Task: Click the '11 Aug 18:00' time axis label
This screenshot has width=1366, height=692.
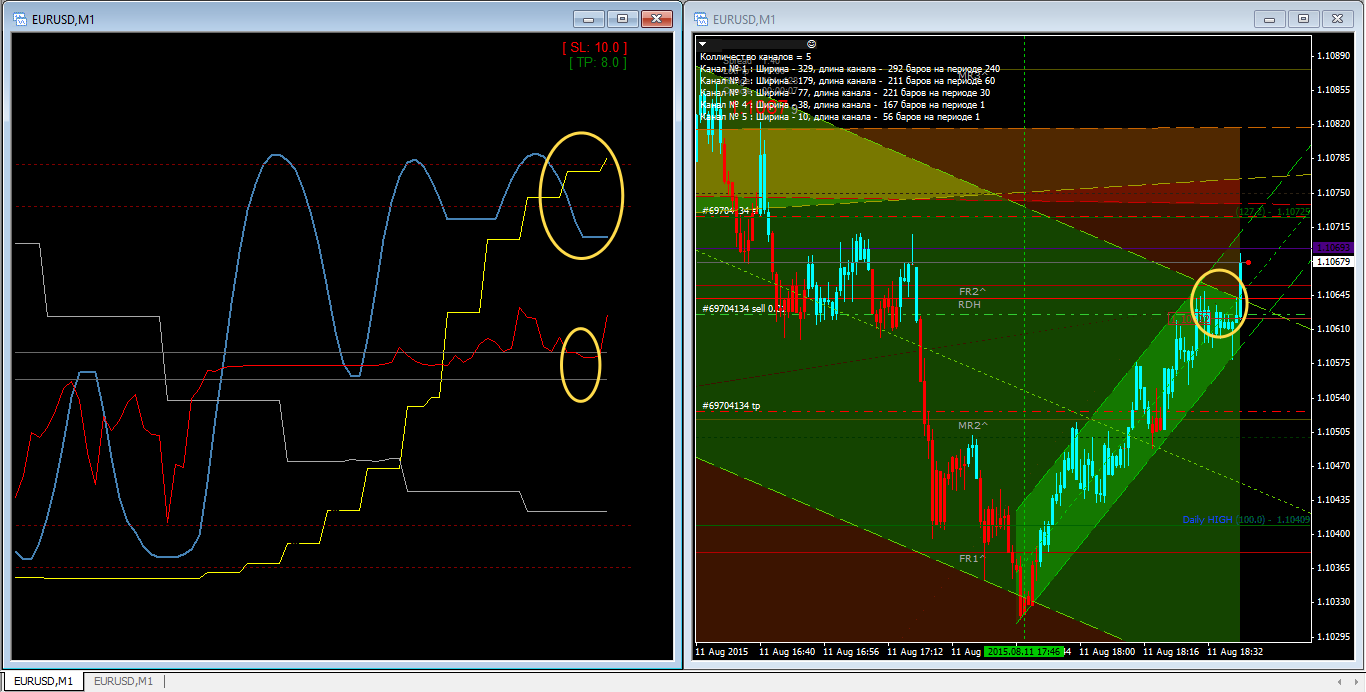Action: pos(1107,651)
